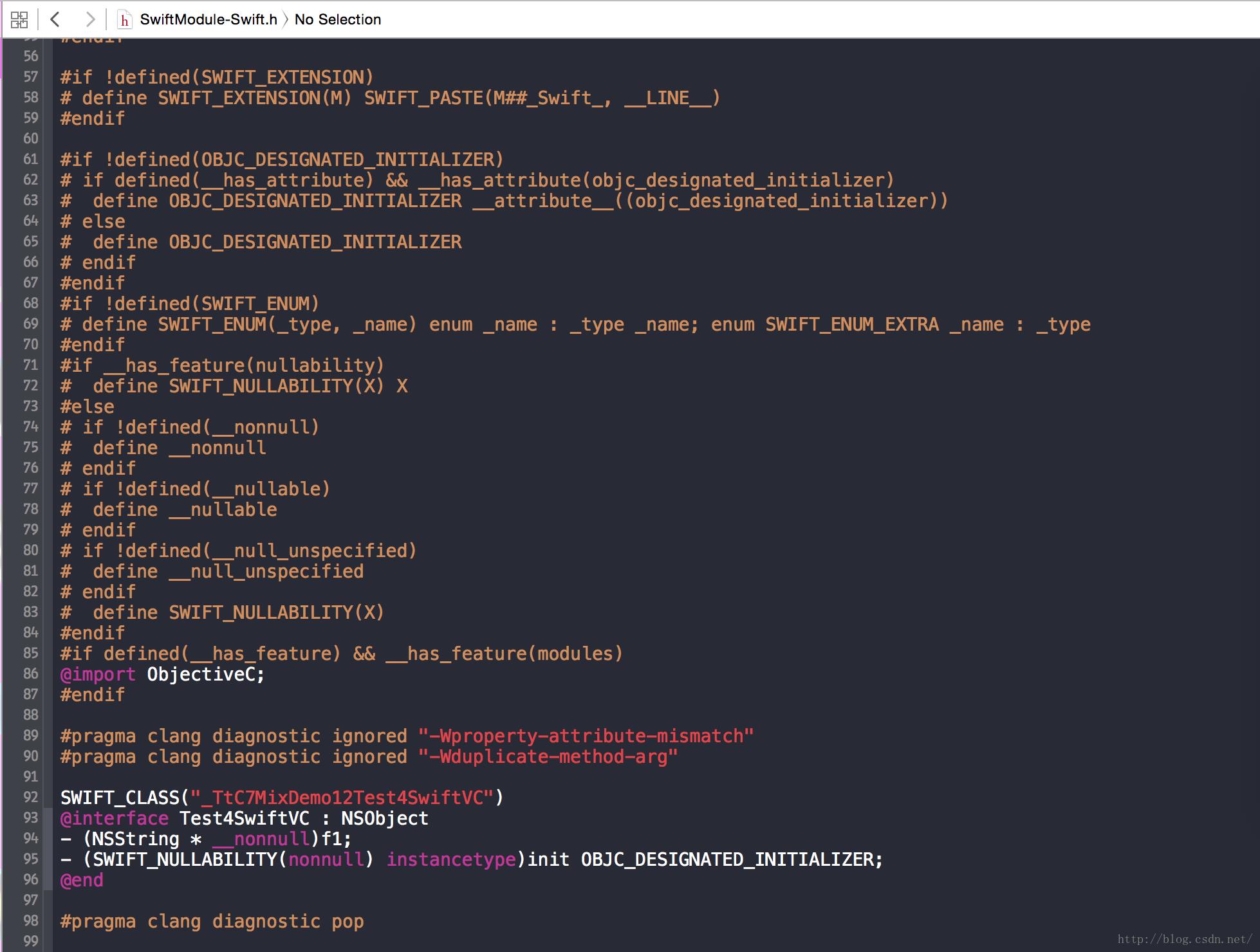Click '#endif' on line 87
Viewport: 1260px width, 952px height.
[x=93, y=695]
